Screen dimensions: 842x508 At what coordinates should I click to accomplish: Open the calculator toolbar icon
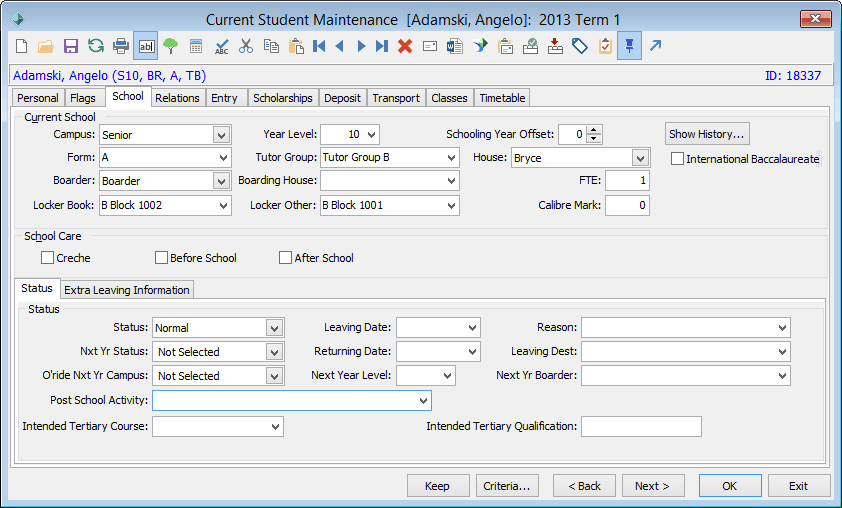[x=195, y=46]
